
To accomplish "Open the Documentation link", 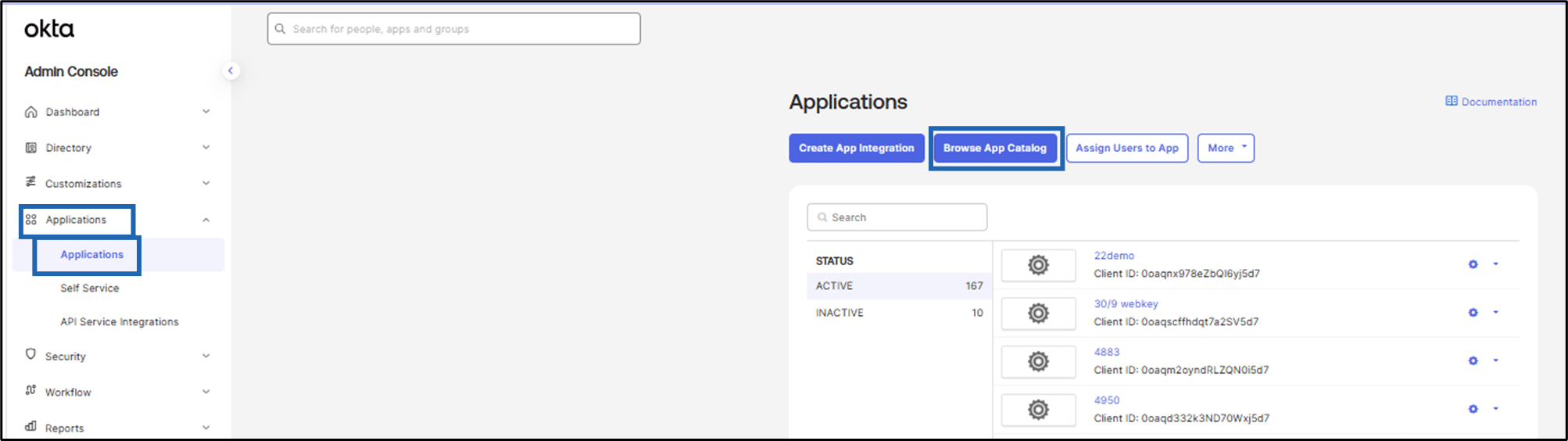I will [x=1499, y=102].
